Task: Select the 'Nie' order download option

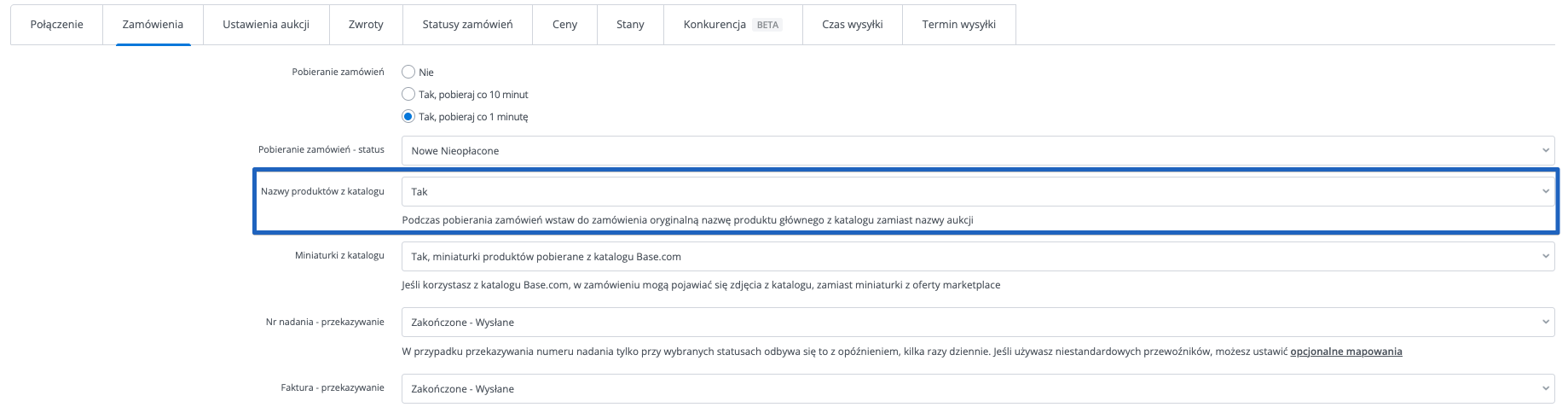Action: 408,73
